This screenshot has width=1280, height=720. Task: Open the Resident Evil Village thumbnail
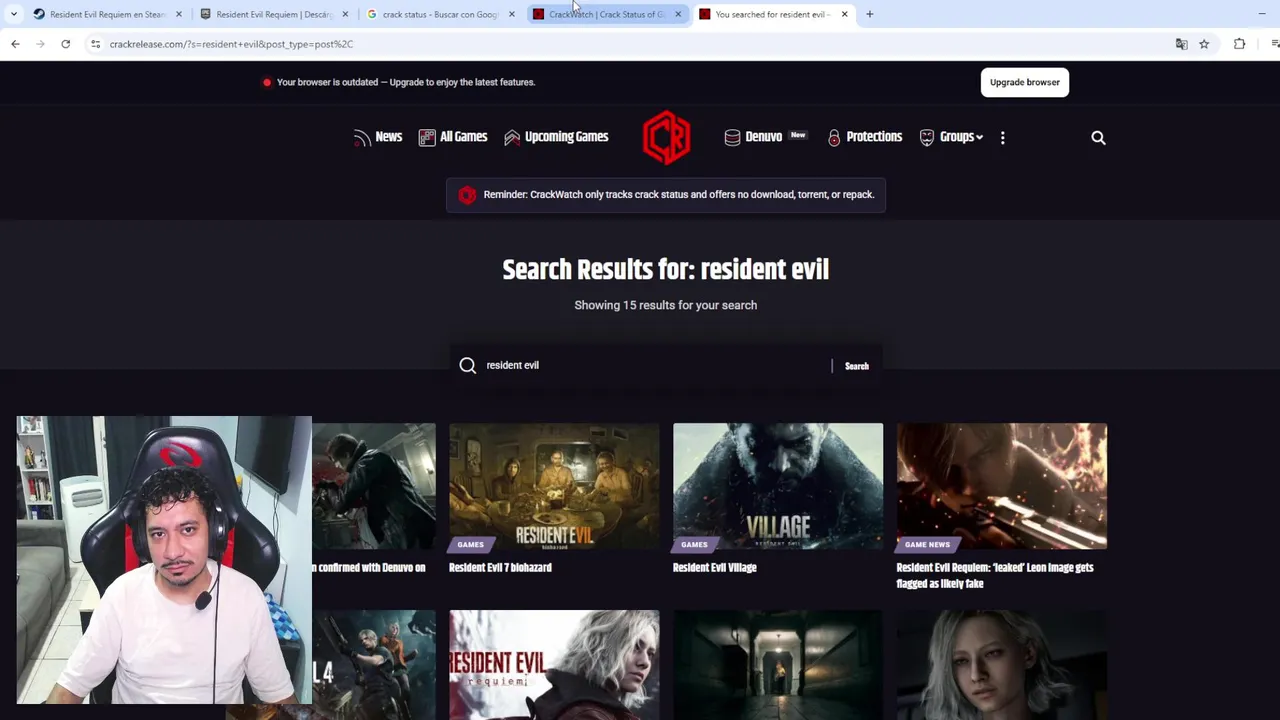point(778,486)
